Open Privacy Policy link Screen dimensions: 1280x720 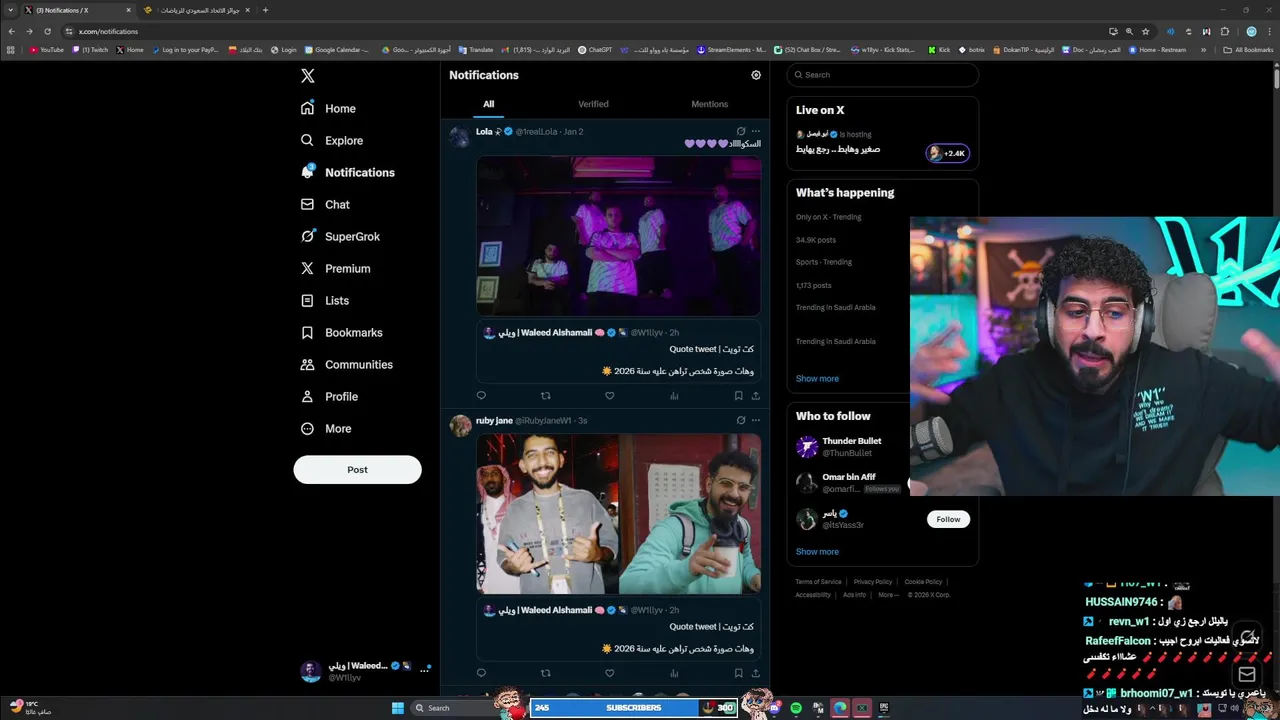(x=873, y=582)
